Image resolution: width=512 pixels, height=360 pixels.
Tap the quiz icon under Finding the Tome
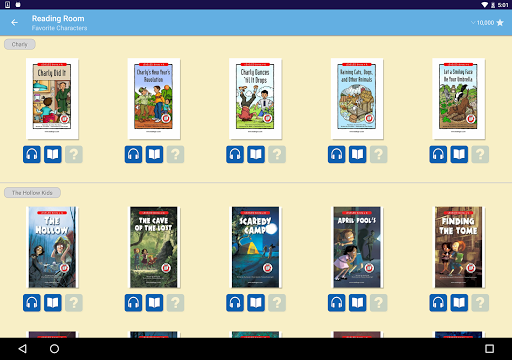[x=480, y=303]
